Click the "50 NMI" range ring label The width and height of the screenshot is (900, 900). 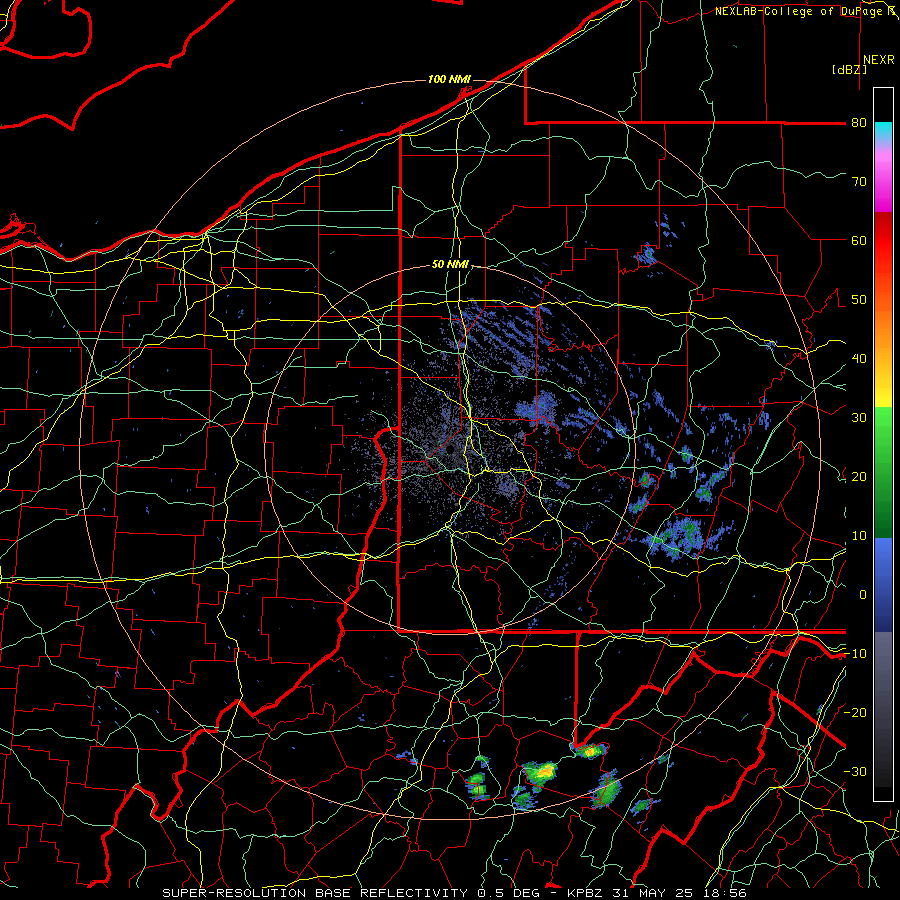pos(450,265)
